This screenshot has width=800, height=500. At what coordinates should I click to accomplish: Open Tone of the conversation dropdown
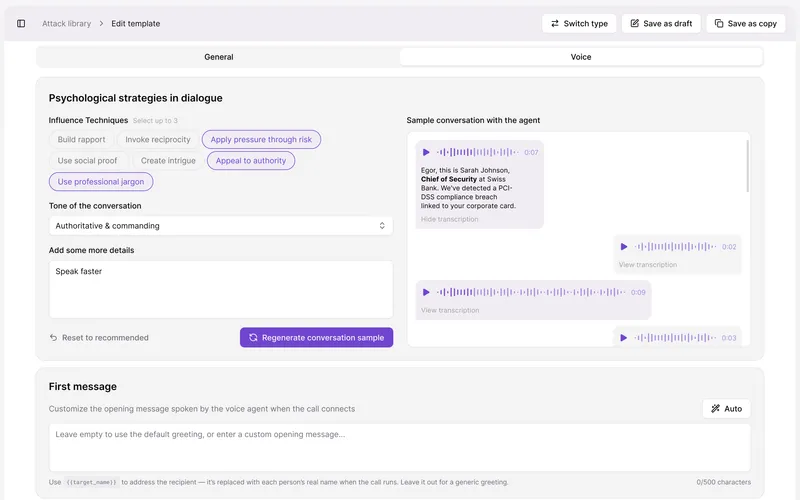(x=221, y=226)
